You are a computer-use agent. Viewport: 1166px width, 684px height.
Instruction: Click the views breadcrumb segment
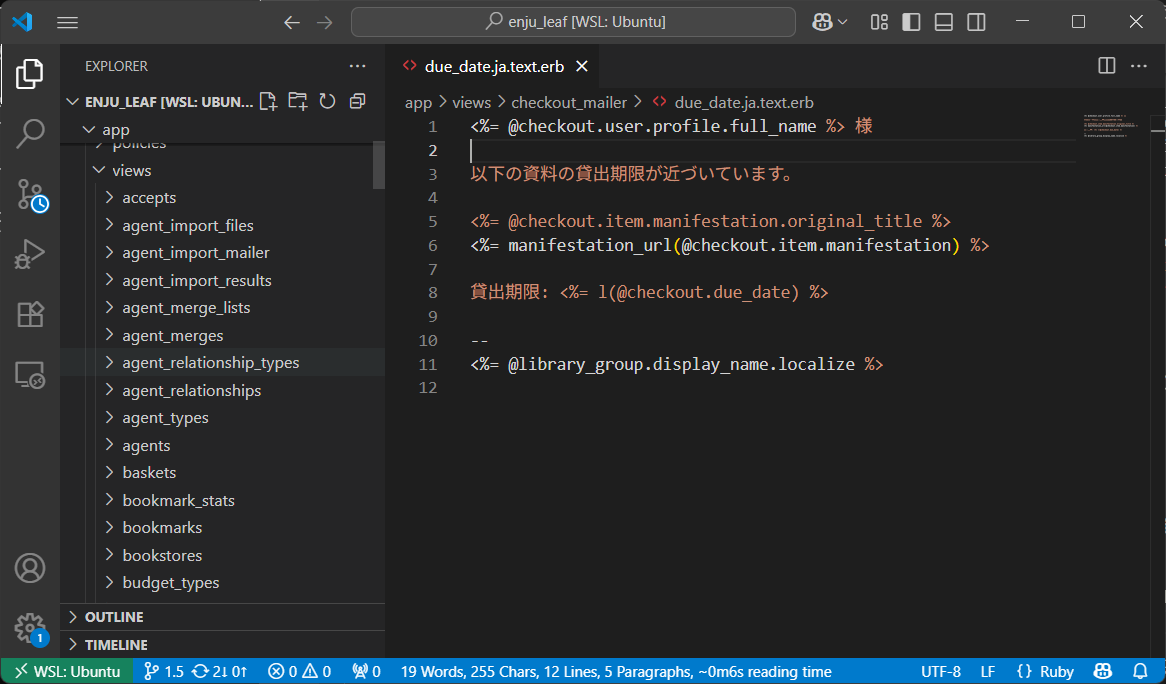471,103
